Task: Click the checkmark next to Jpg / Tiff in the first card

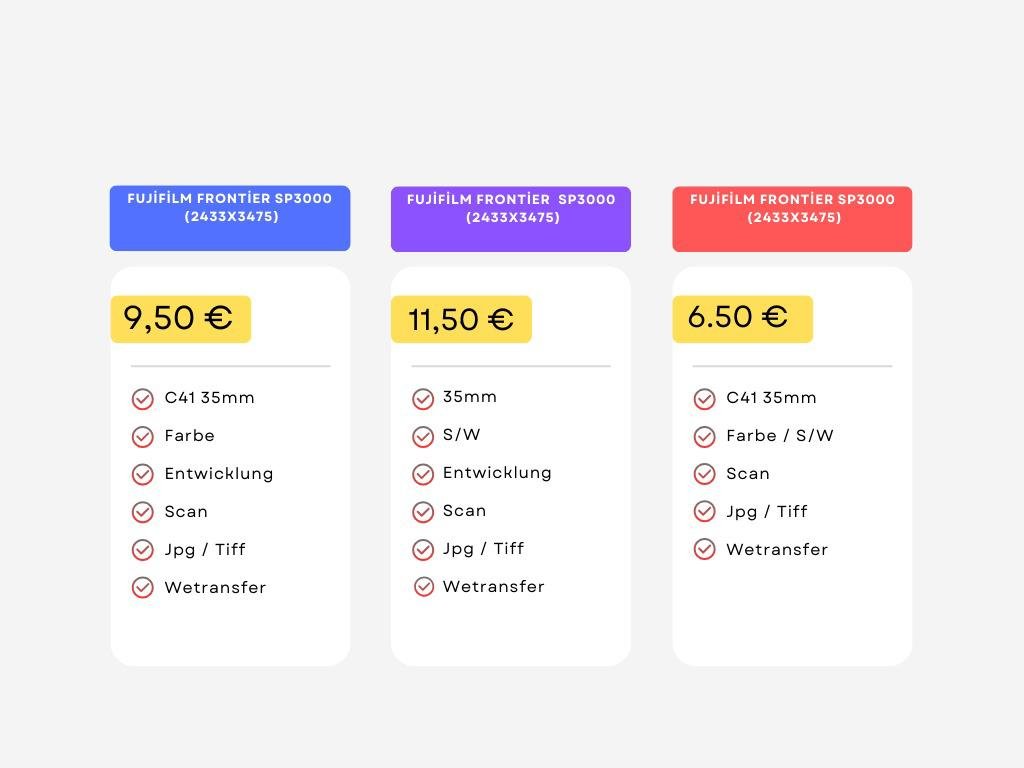Action: tap(142, 550)
